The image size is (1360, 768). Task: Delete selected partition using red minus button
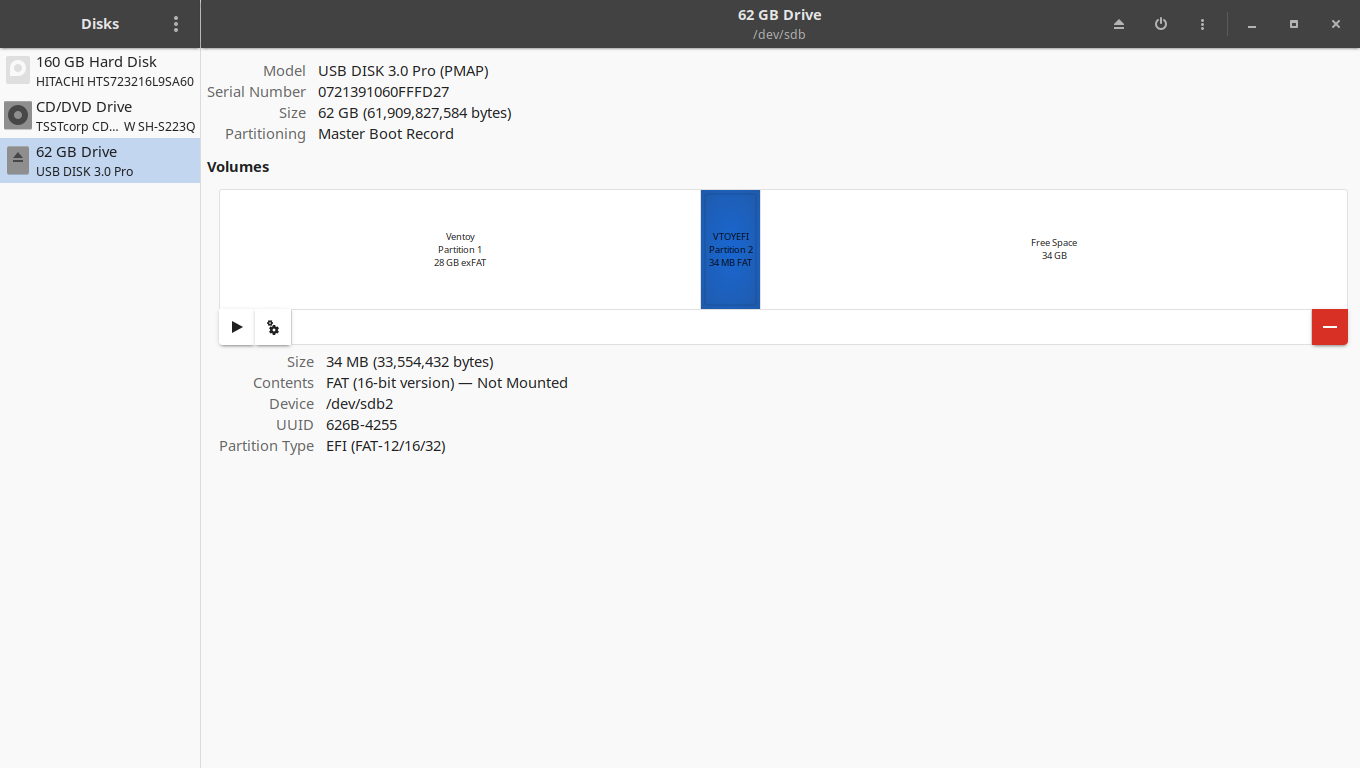pos(1329,327)
